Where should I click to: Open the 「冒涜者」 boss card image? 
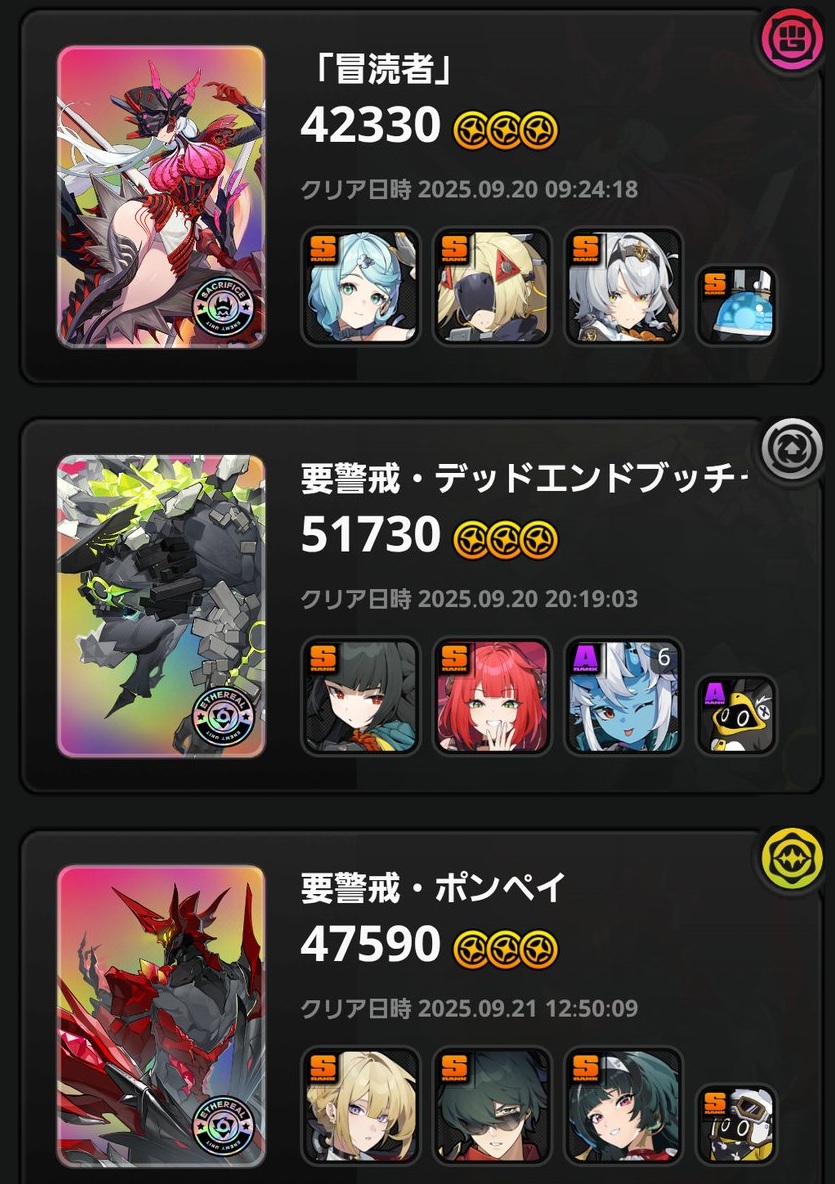pyautogui.click(x=161, y=197)
